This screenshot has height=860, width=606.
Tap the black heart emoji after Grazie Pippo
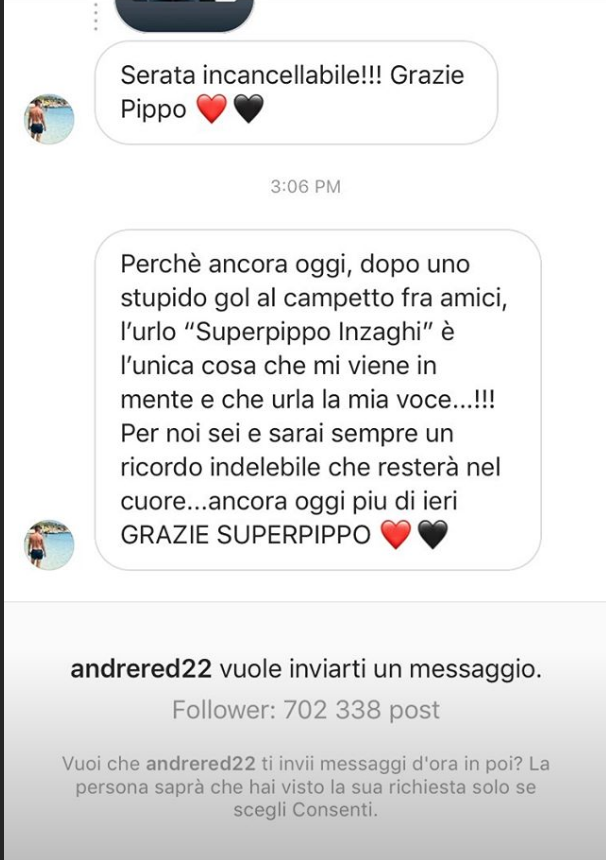pyautogui.click(x=248, y=109)
